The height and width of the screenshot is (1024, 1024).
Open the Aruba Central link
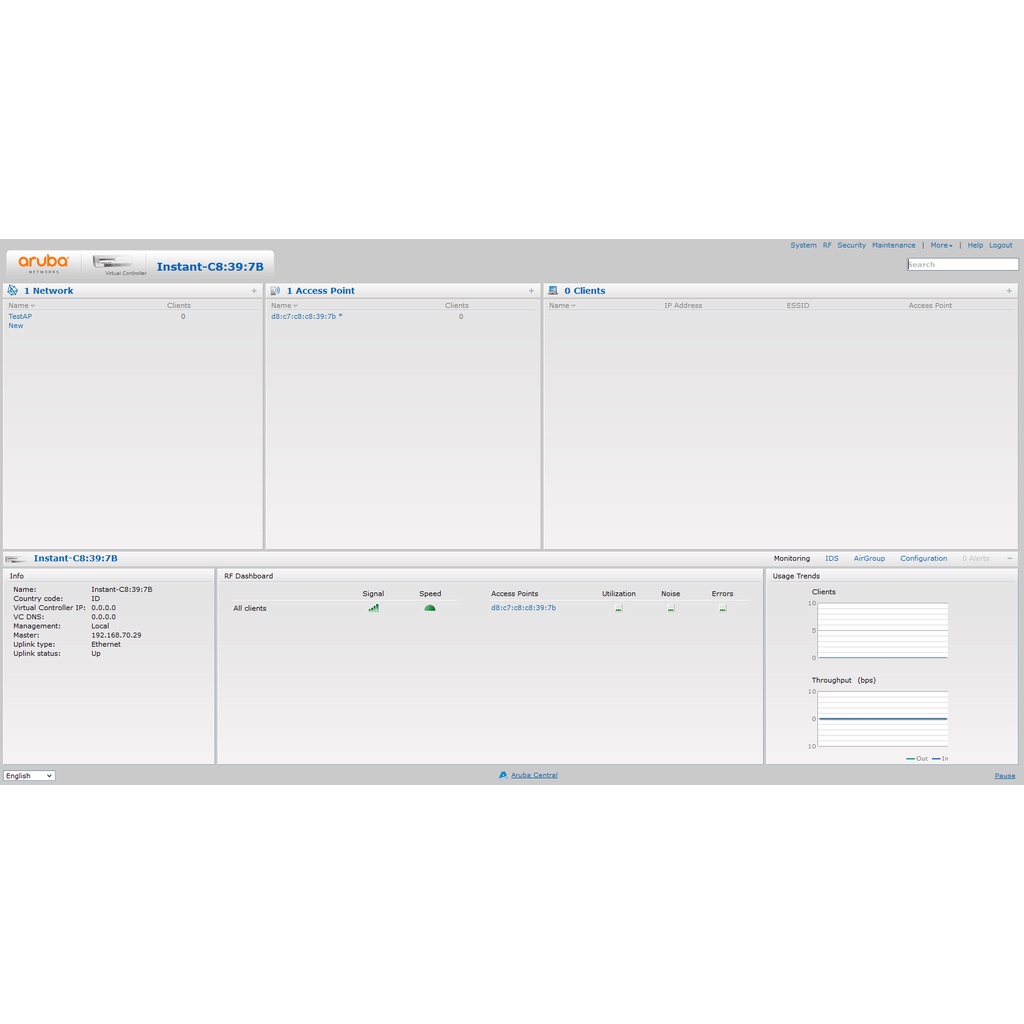(x=534, y=775)
